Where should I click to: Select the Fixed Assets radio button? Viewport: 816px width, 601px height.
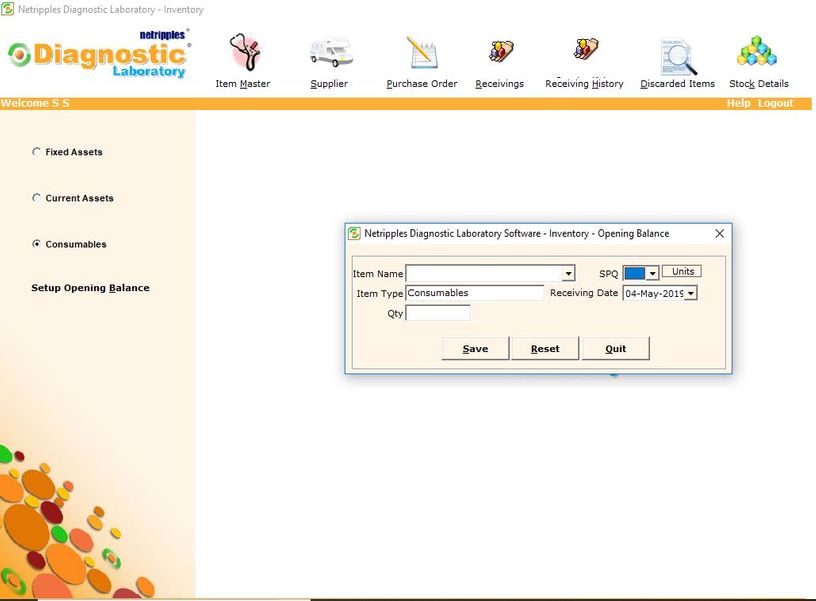click(36, 152)
